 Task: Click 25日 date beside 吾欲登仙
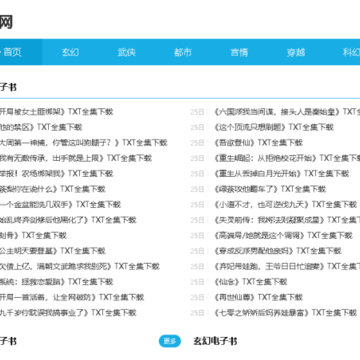[x=197, y=143]
